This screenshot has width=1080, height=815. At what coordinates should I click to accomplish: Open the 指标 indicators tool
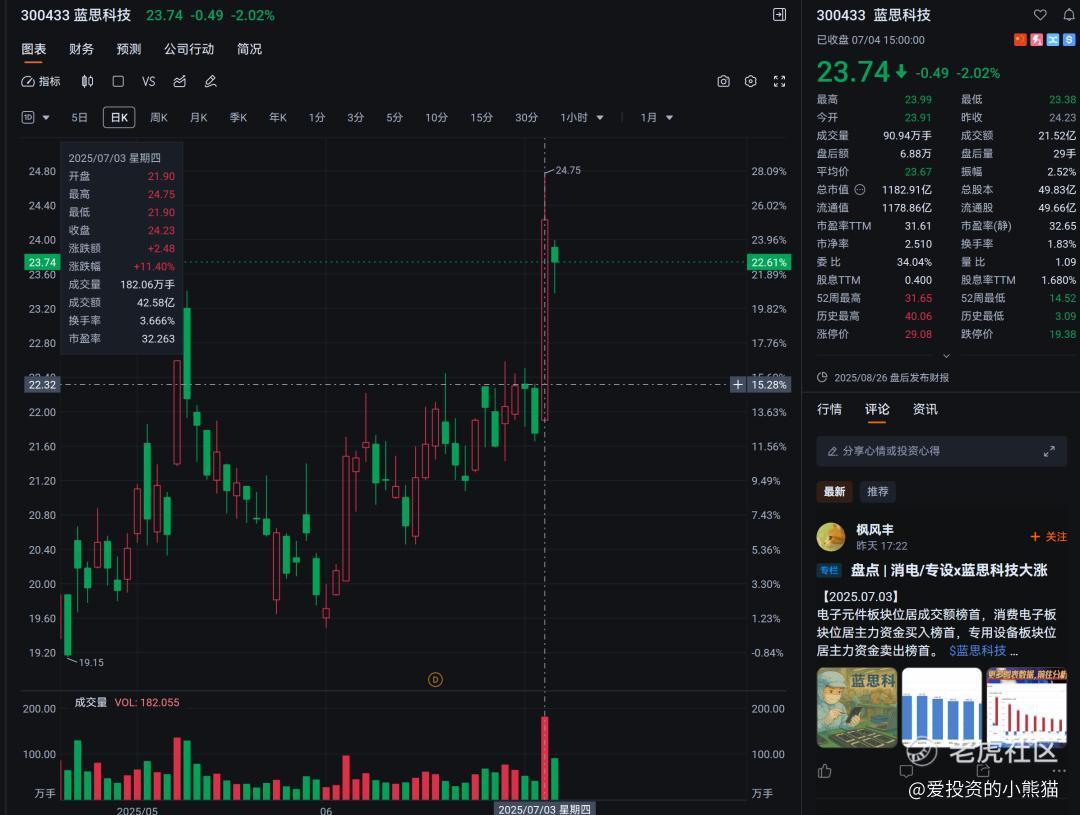[41, 81]
